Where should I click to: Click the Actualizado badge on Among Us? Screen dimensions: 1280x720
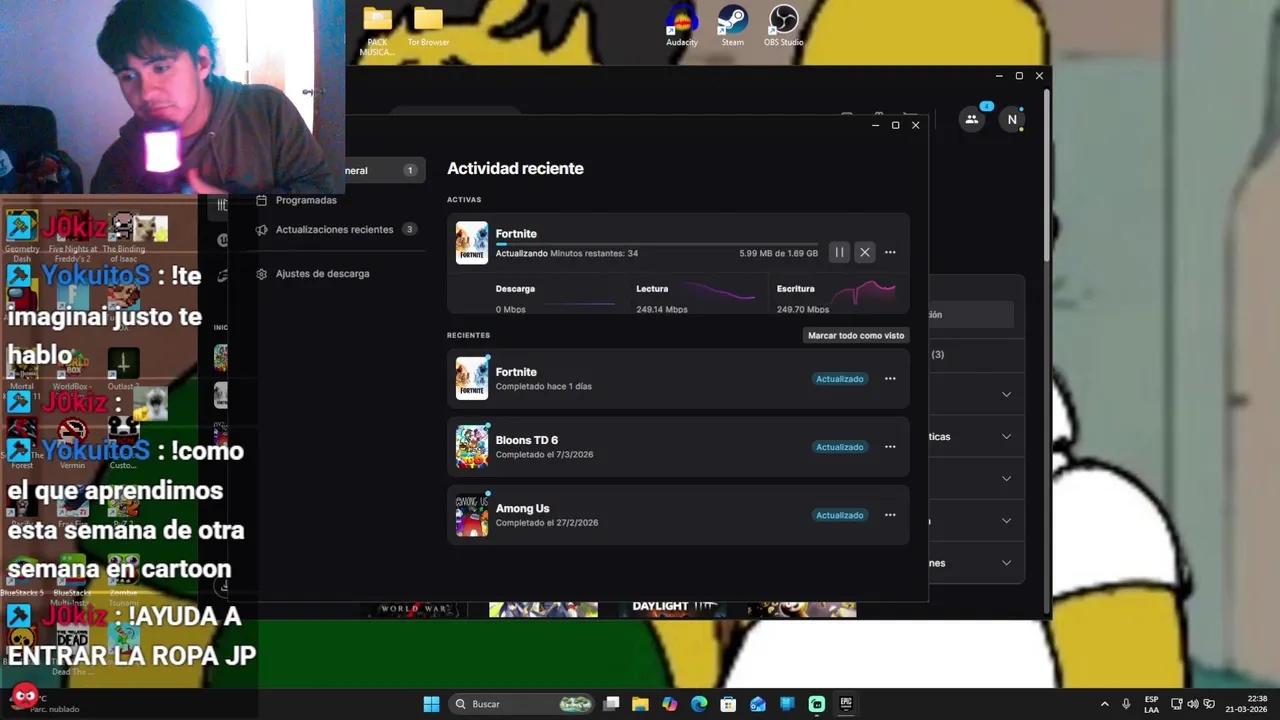pyautogui.click(x=839, y=515)
